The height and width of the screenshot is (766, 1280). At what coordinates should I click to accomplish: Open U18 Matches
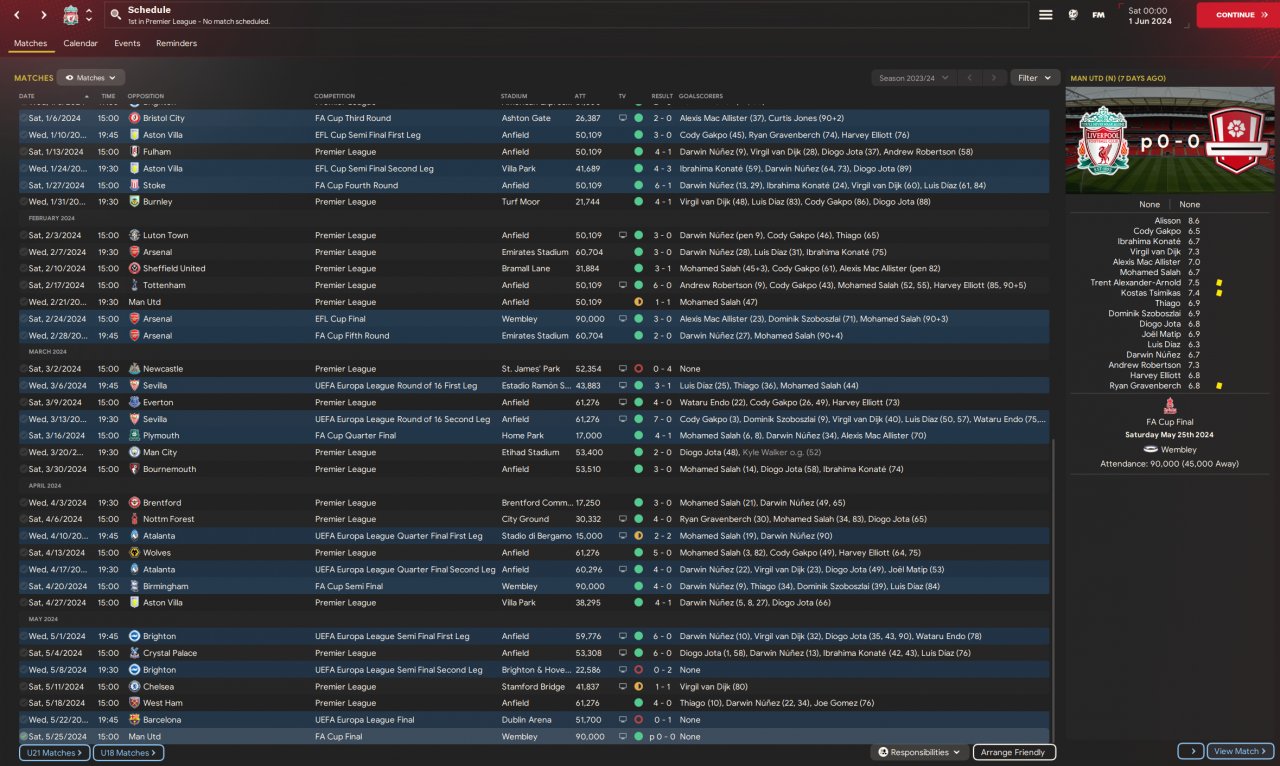coord(128,752)
